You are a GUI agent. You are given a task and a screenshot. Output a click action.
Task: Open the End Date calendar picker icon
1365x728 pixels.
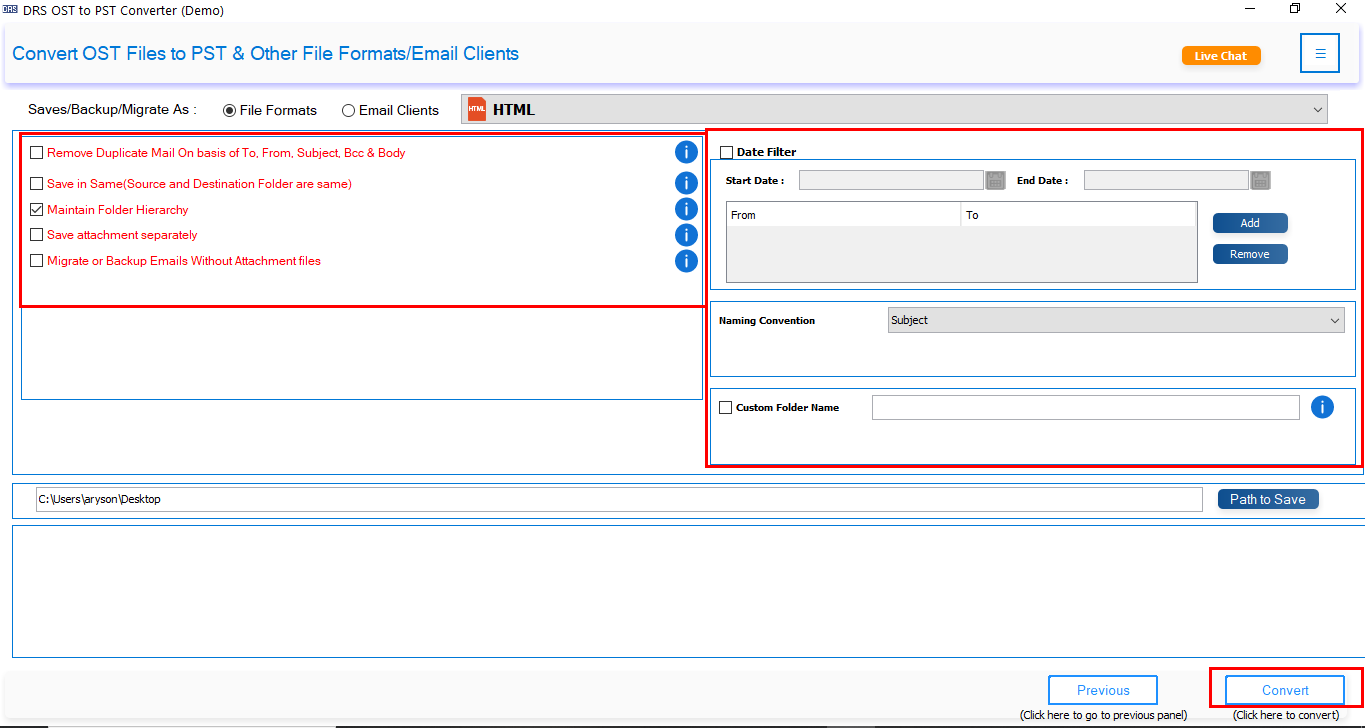pyautogui.click(x=1261, y=180)
